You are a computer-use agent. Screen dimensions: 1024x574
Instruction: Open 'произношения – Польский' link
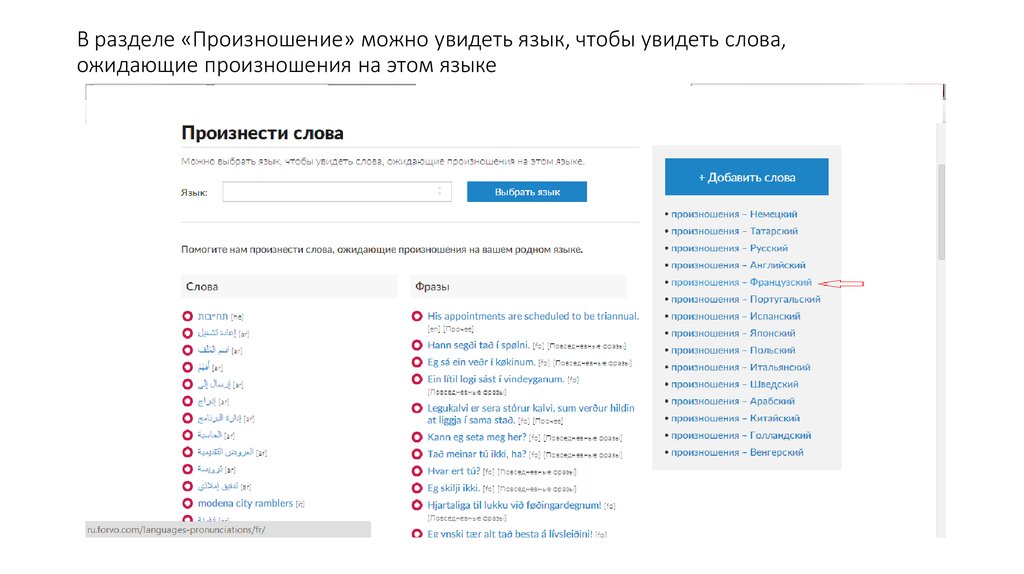pos(733,350)
